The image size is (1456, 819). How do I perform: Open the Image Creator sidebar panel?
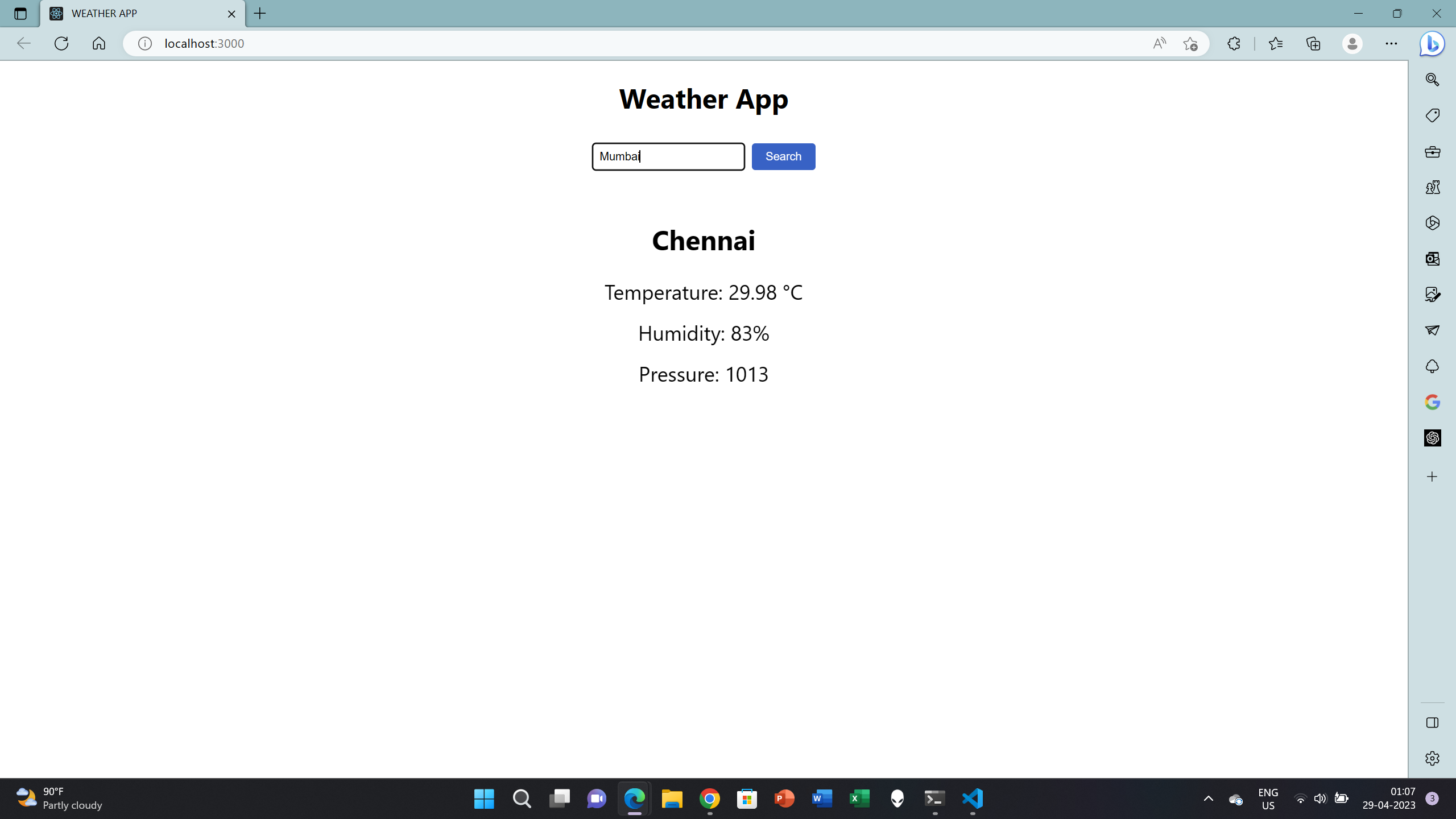(x=1432, y=295)
